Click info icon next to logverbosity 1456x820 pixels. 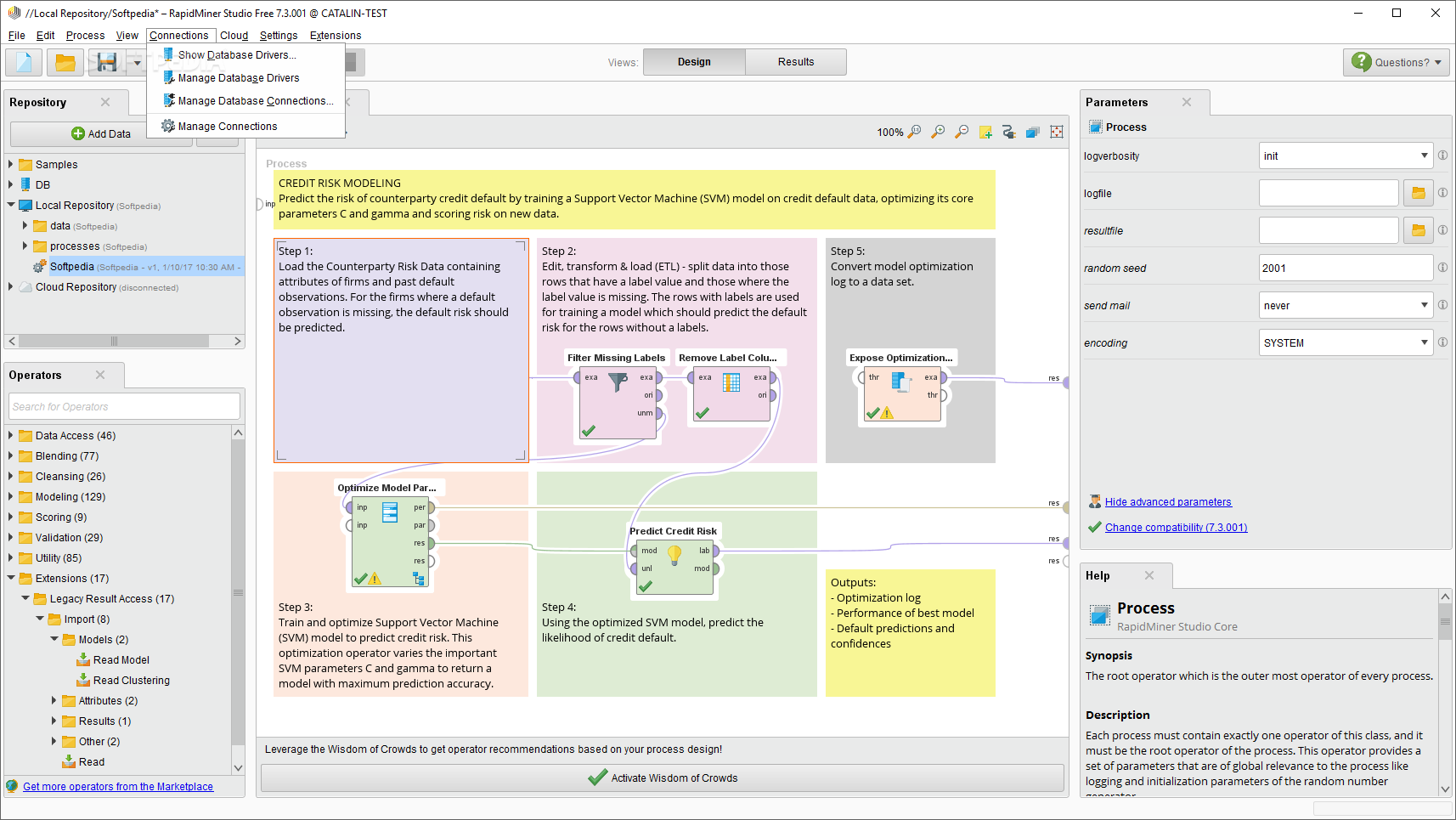coord(1442,156)
